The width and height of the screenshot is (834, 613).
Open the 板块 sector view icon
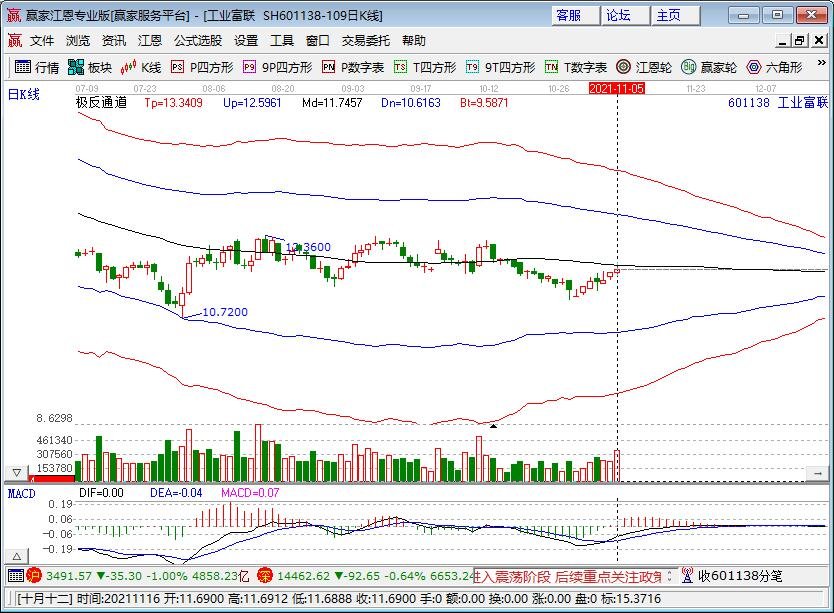click(89, 67)
